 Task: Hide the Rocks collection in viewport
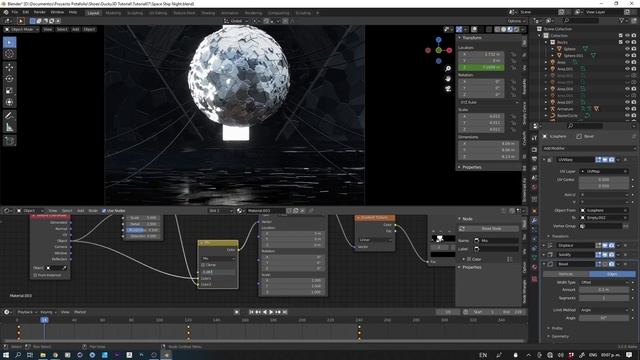tap(627, 42)
